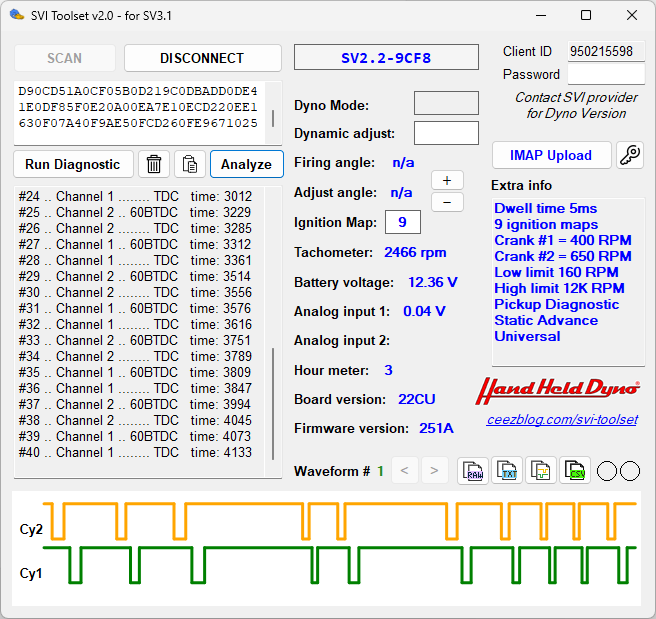Decrease adjust angle with minus button
The image size is (656, 619).
tap(447, 202)
